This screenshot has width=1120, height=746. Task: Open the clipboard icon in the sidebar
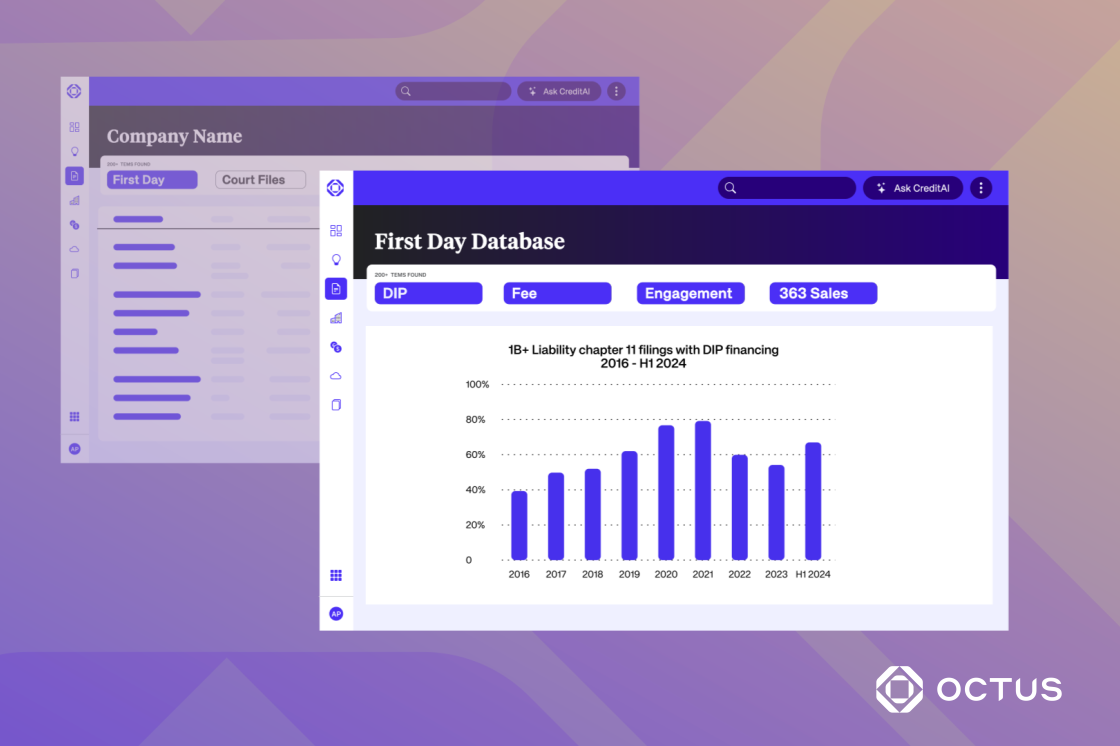pos(336,404)
